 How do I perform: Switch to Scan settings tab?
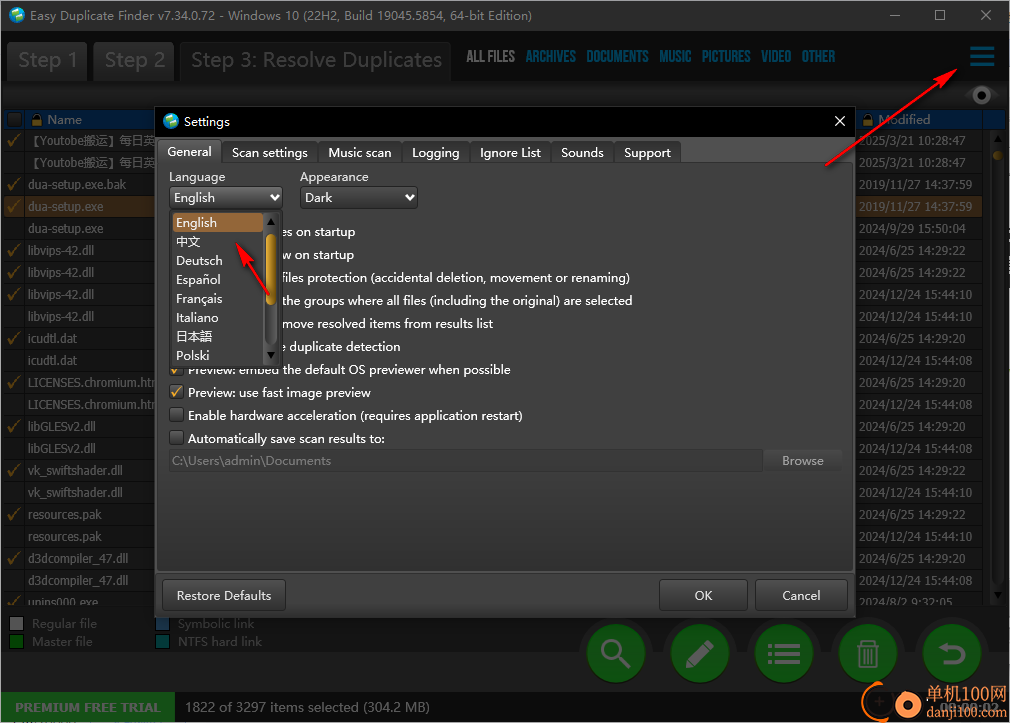point(269,153)
